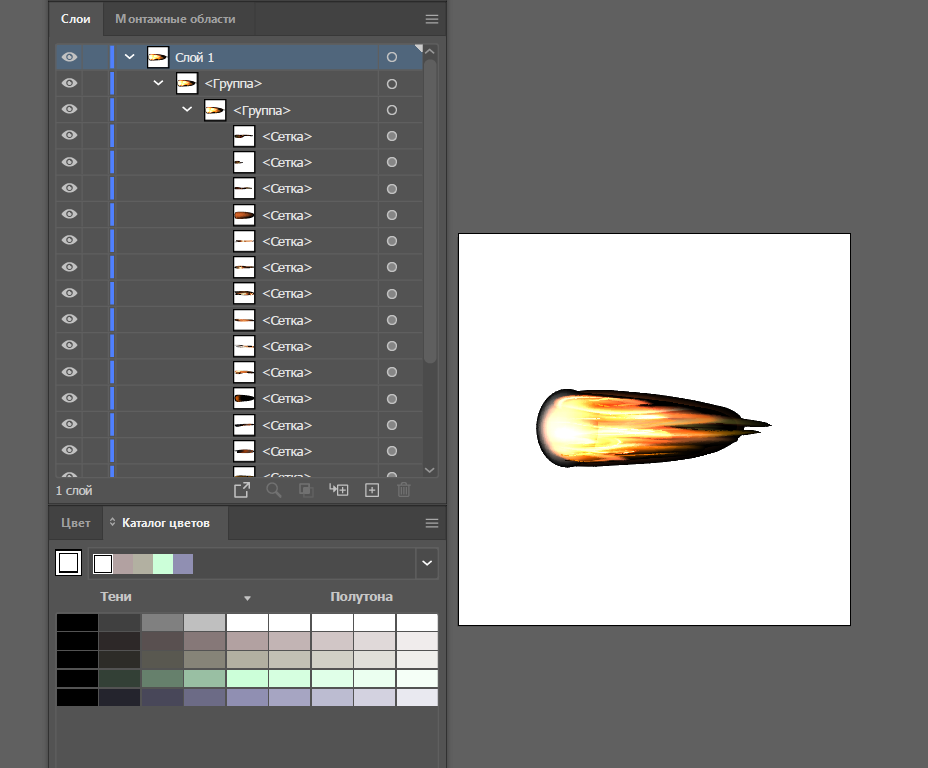
Task: Collapse the nested second <Группа> chevron
Action: coord(187,110)
